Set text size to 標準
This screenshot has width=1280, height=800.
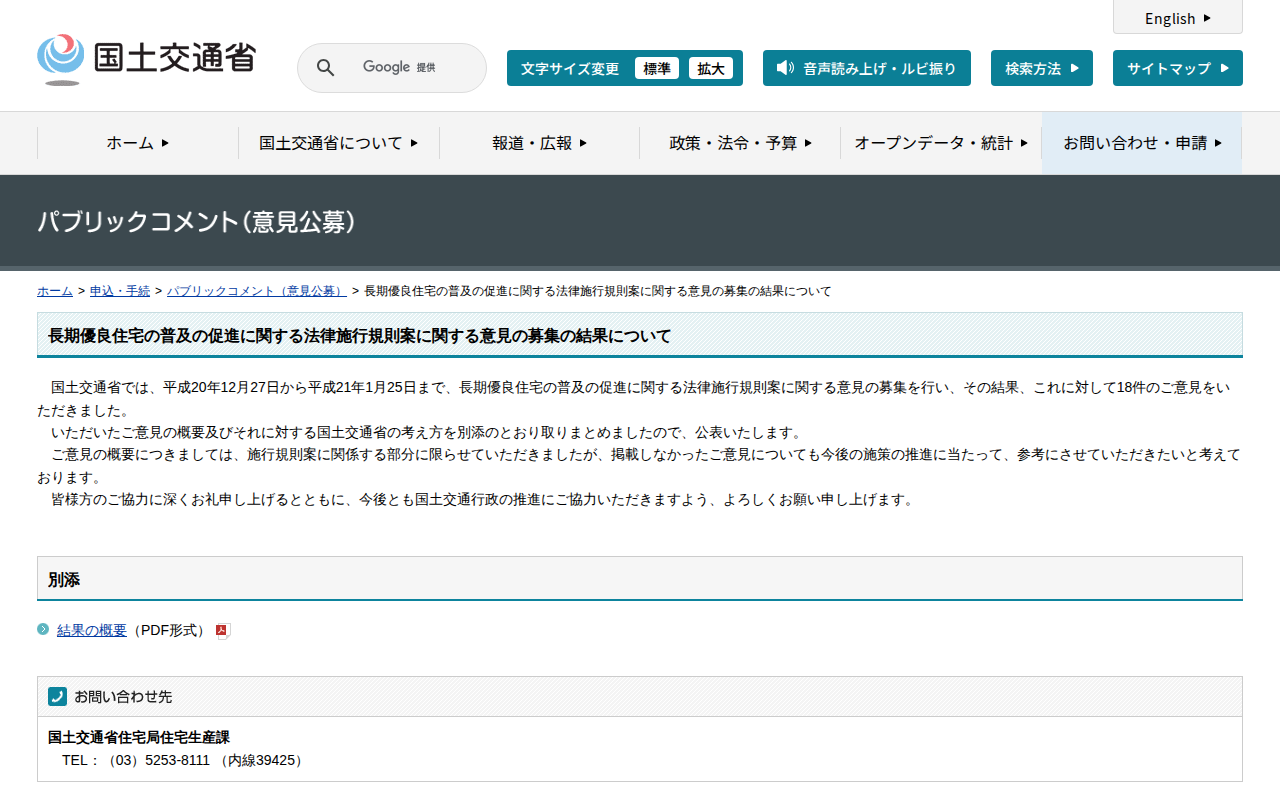coord(656,68)
